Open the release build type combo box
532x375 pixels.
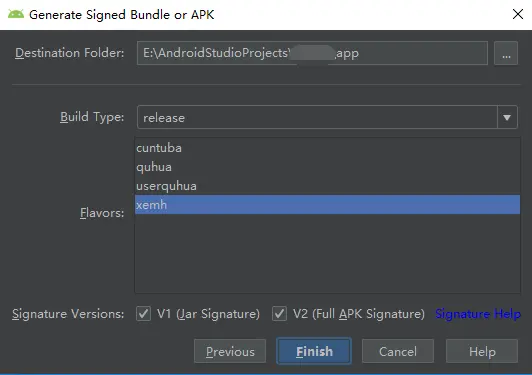click(327, 117)
